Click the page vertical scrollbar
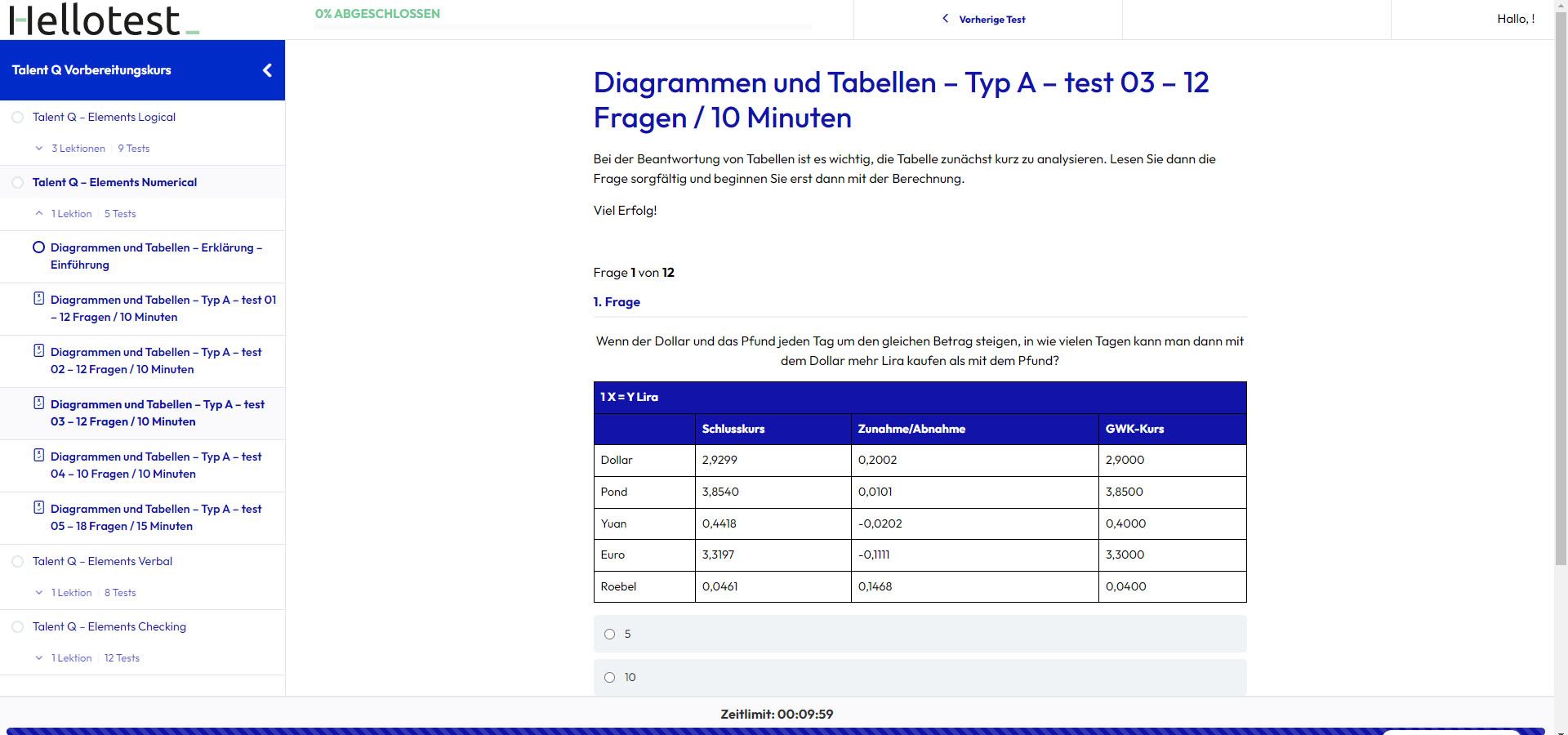Screen dimensions: 1568x735 tap(1561, 290)
